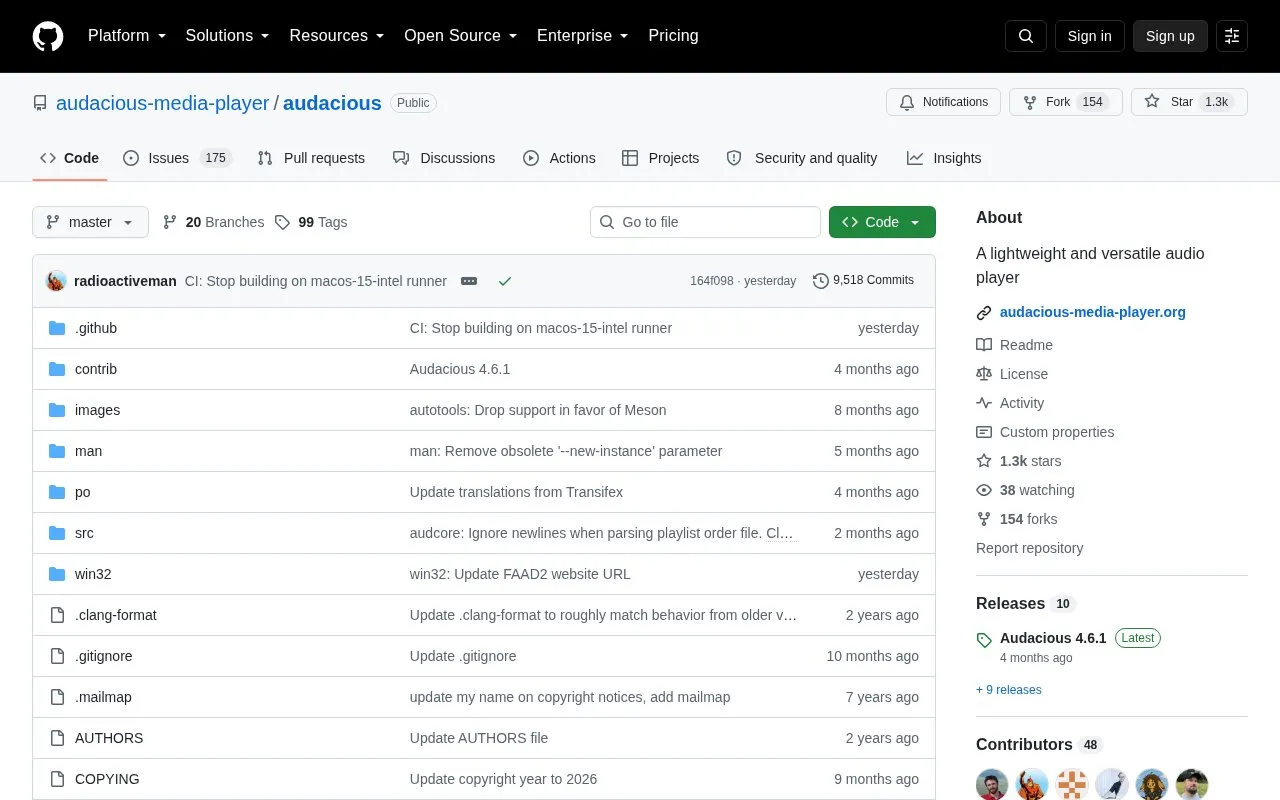Click the Sign up button
1280x800 pixels.
(x=1170, y=36)
